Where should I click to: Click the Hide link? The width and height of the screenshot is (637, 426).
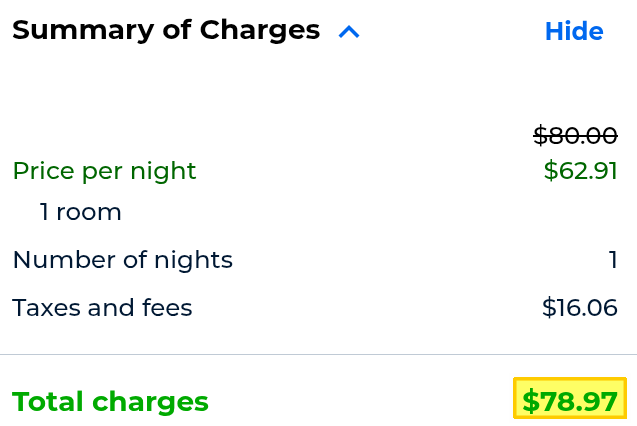point(574,32)
